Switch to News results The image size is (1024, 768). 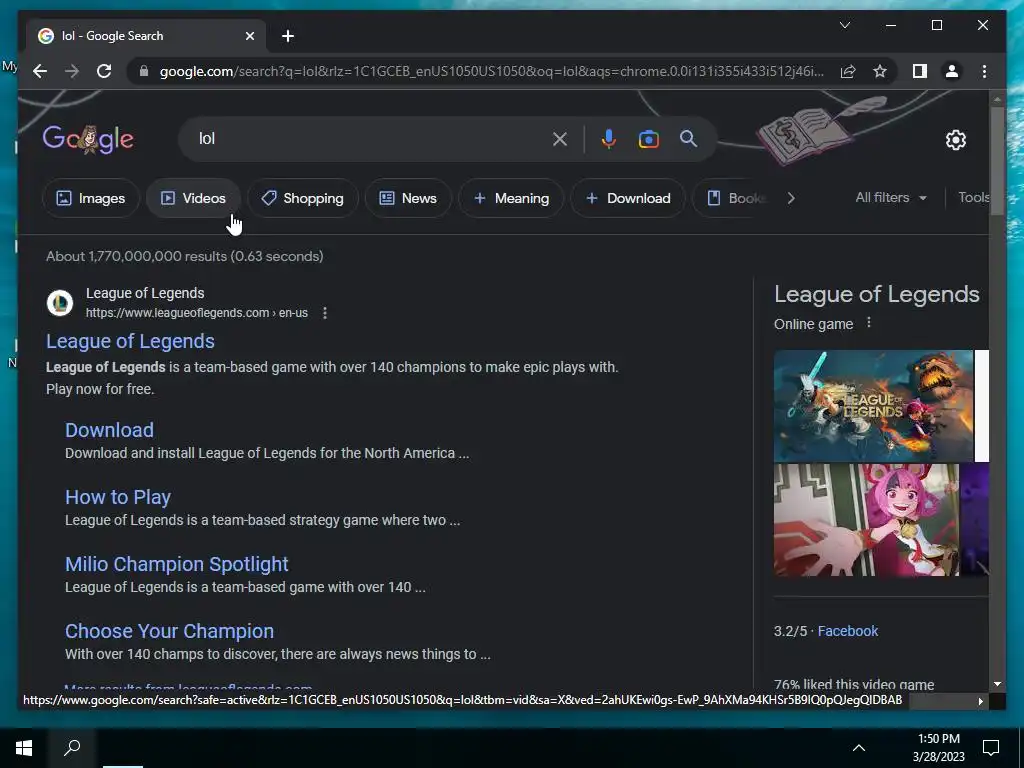[x=408, y=198]
